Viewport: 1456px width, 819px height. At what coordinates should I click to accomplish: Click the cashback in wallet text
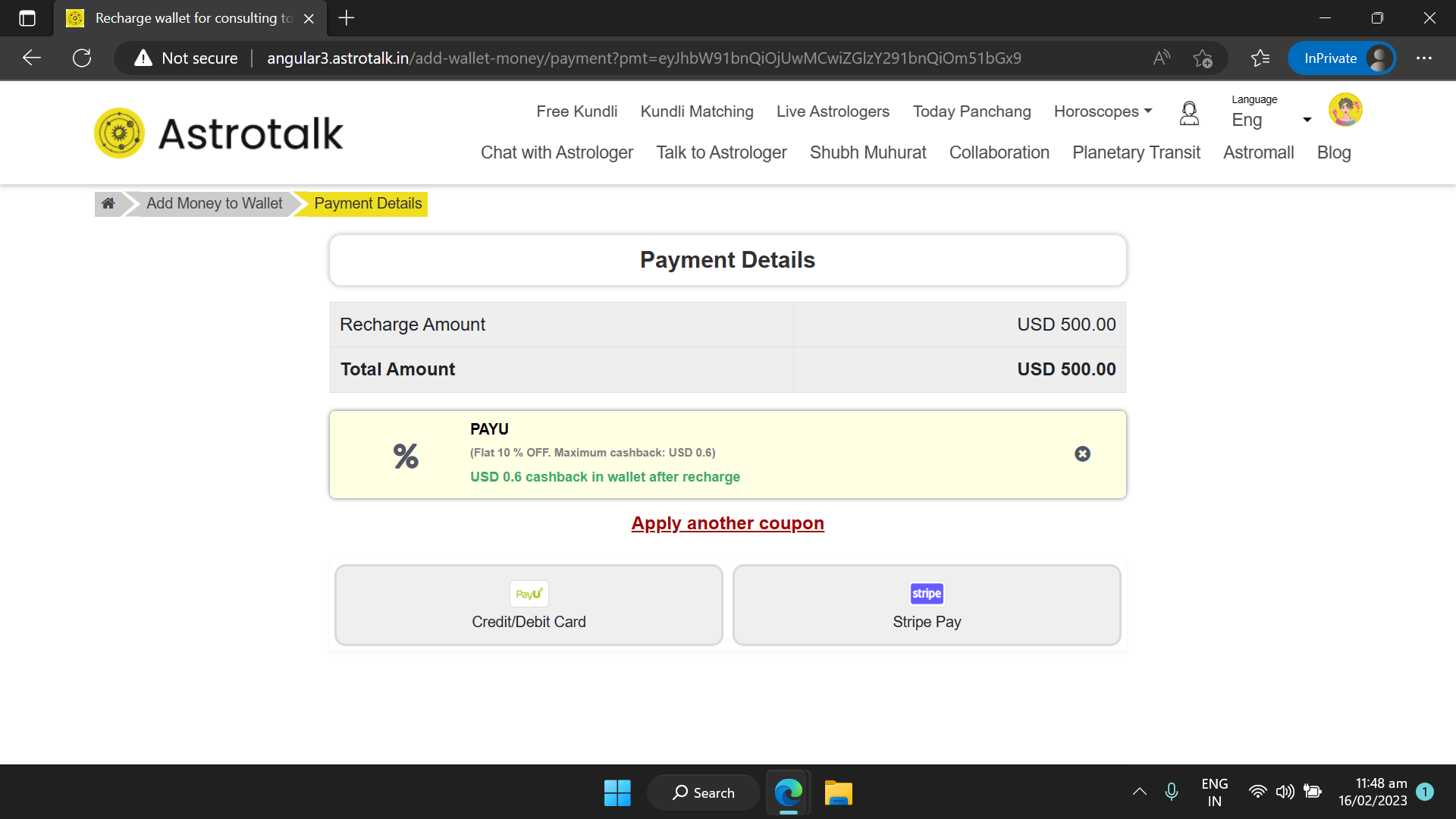pyautogui.click(x=605, y=477)
